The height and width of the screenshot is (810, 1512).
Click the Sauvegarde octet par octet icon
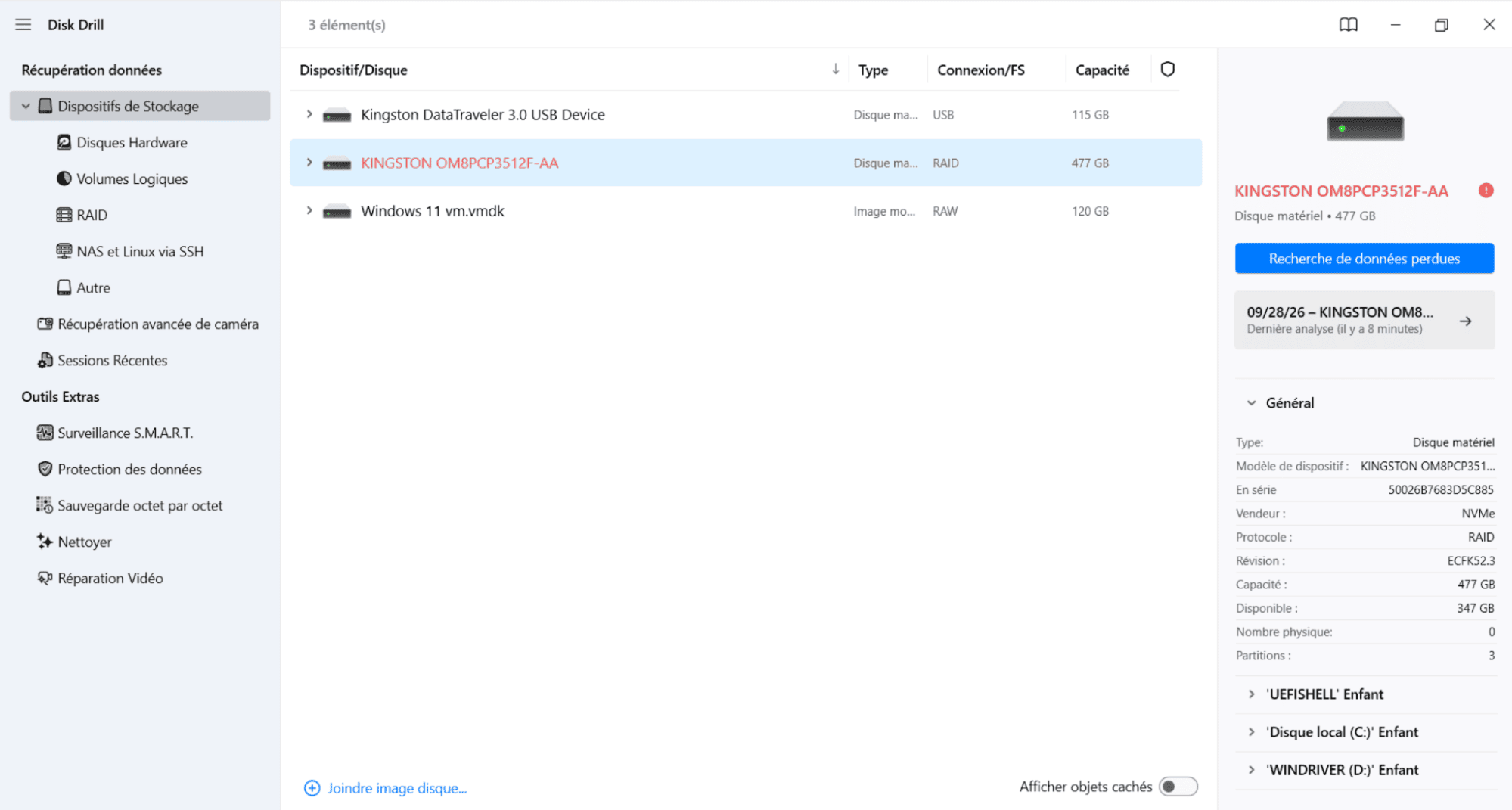coord(45,505)
